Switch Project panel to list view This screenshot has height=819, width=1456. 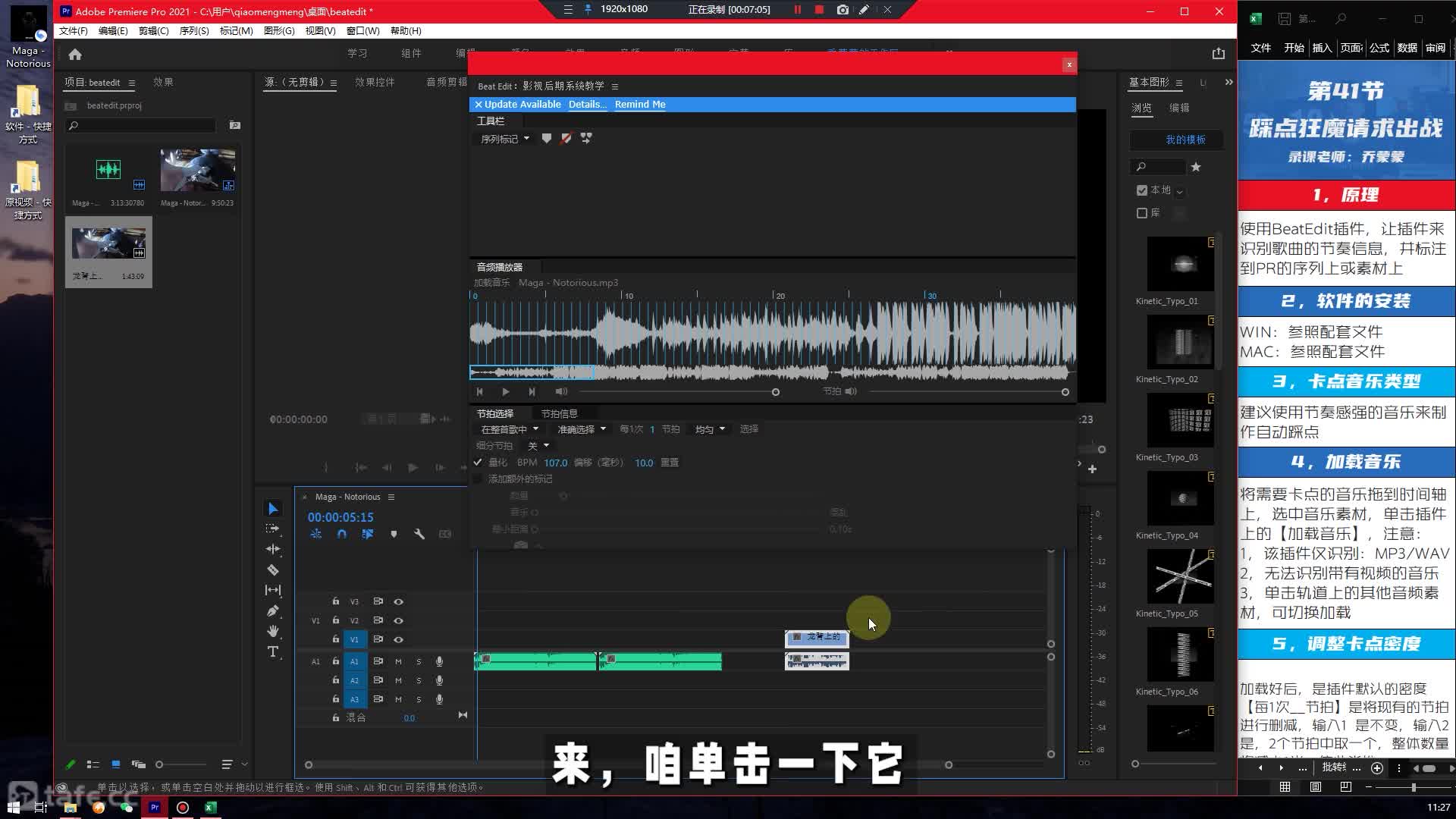pos(93,764)
